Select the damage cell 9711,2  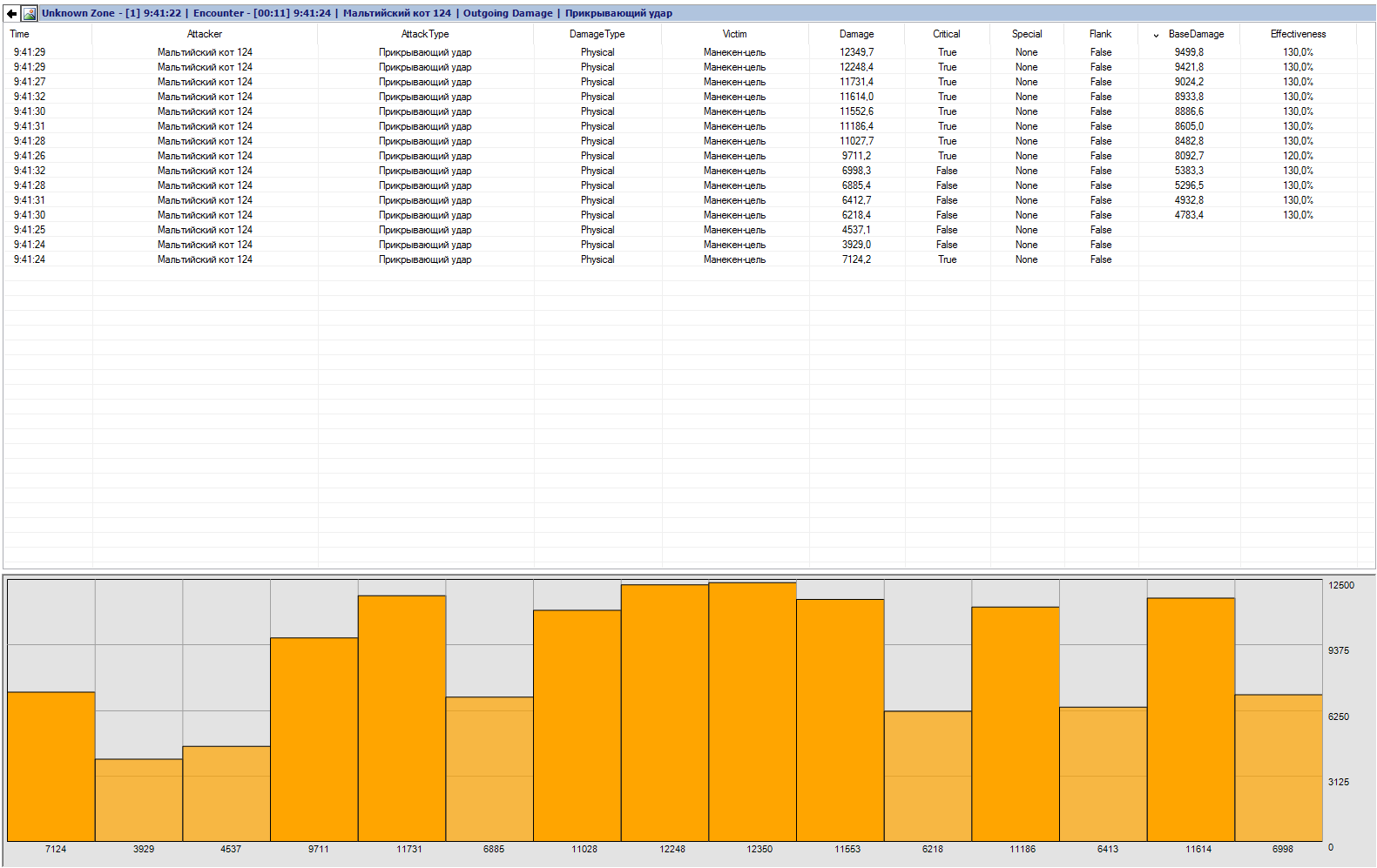856,156
